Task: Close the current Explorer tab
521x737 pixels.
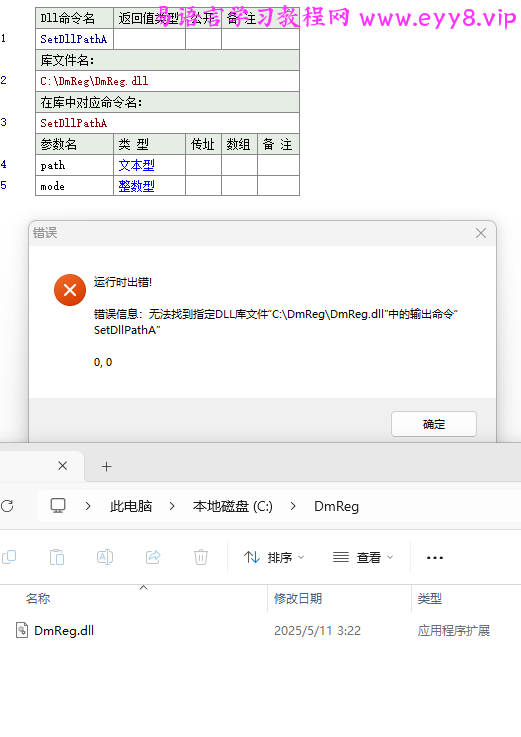Action: pos(63,466)
